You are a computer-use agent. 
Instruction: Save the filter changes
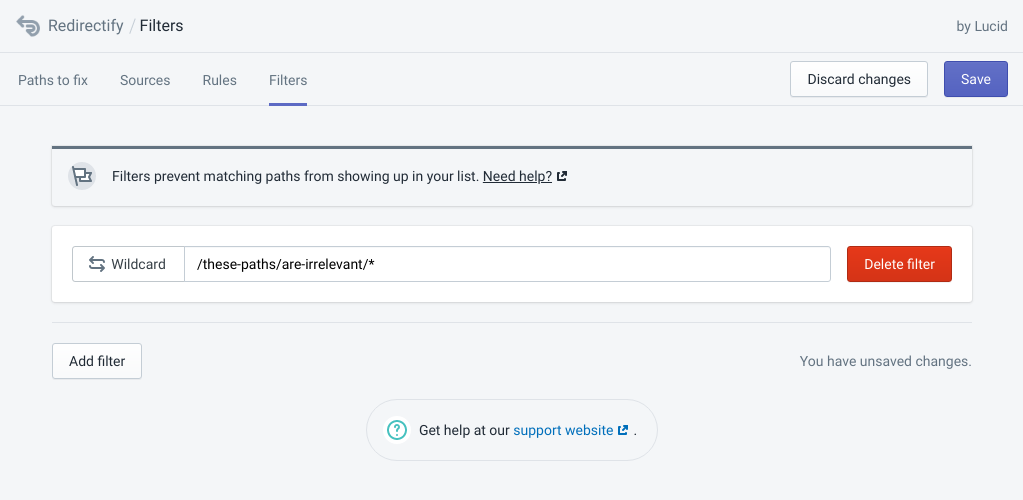point(975,79)
